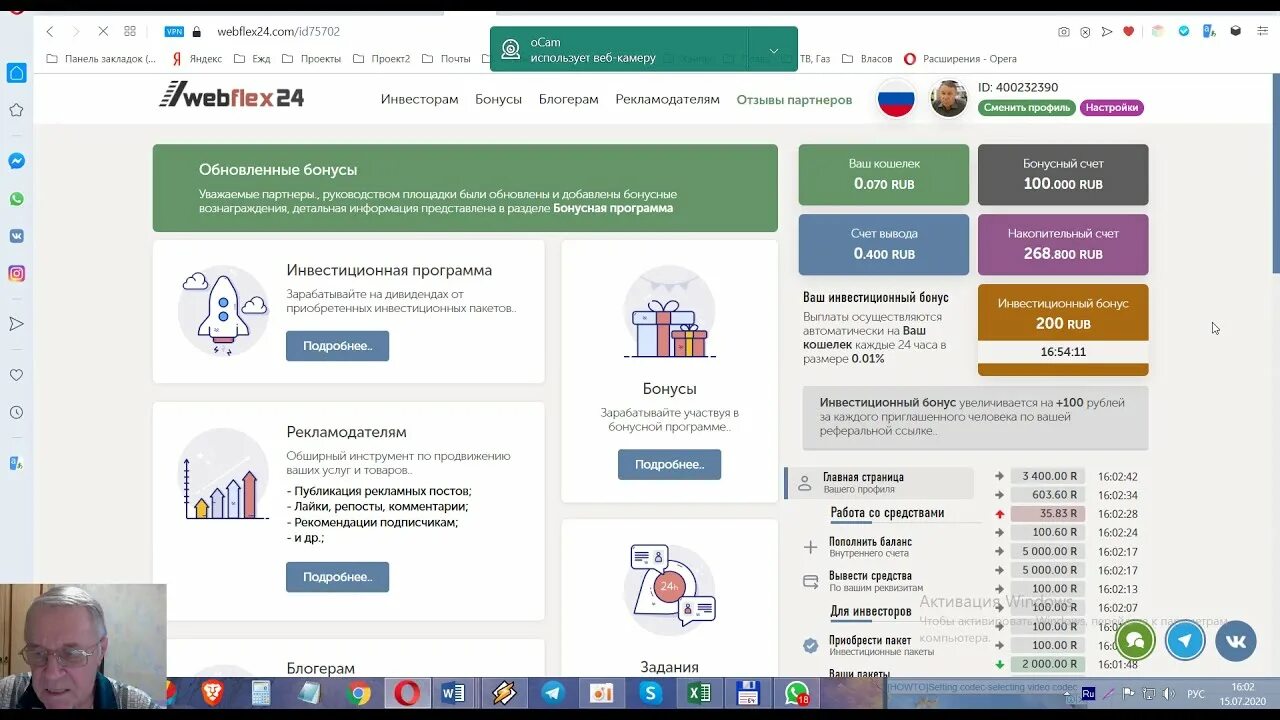Open Word from taskbar
Screen dimensions: 1280x720
[453, 693]
